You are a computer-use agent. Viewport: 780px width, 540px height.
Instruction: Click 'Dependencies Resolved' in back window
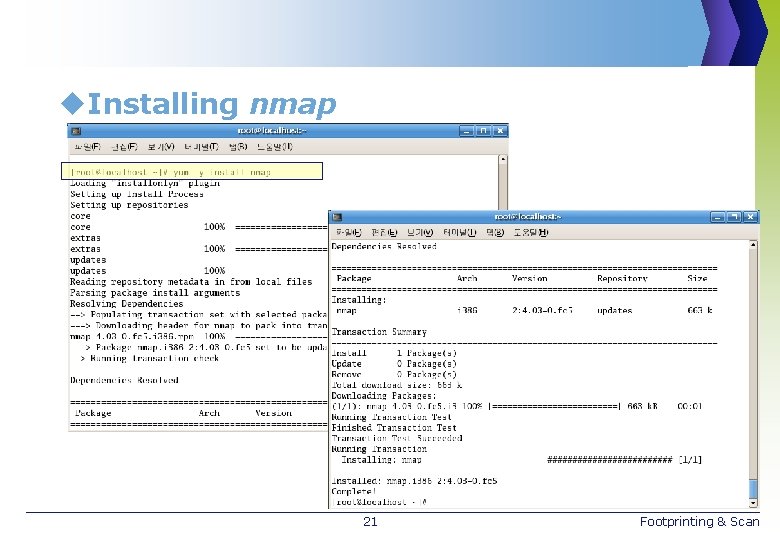pos(124,380)
